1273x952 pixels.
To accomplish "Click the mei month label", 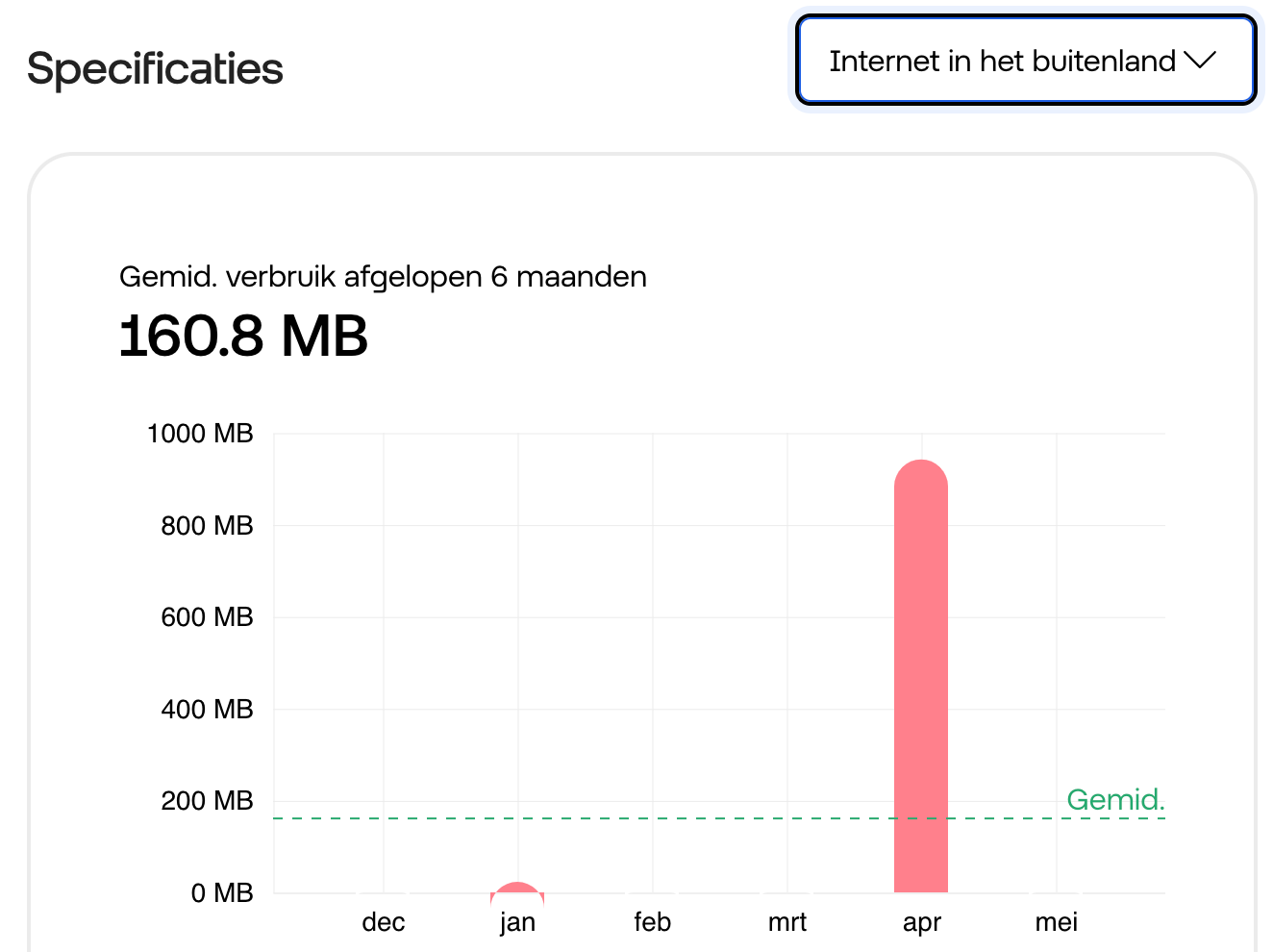I will [1056, 922].
